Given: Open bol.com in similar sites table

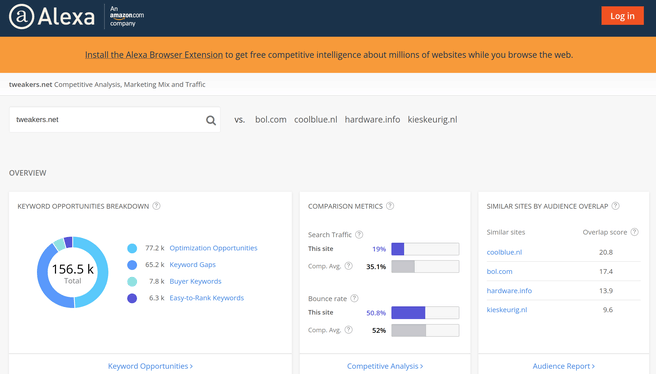Looking at the screenshot, I should [x=499, y=272].
